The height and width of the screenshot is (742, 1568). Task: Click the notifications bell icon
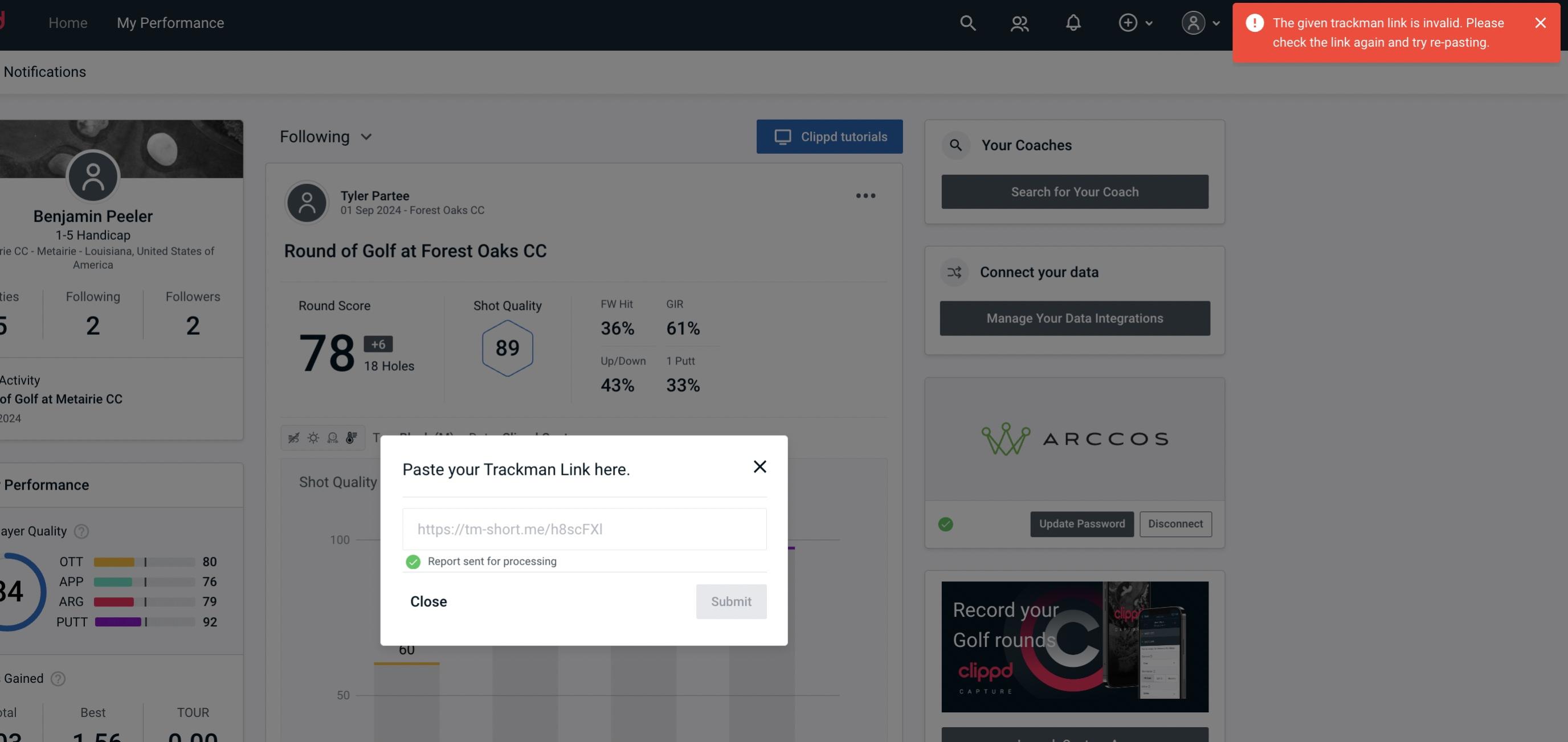tap(1074, 22)
